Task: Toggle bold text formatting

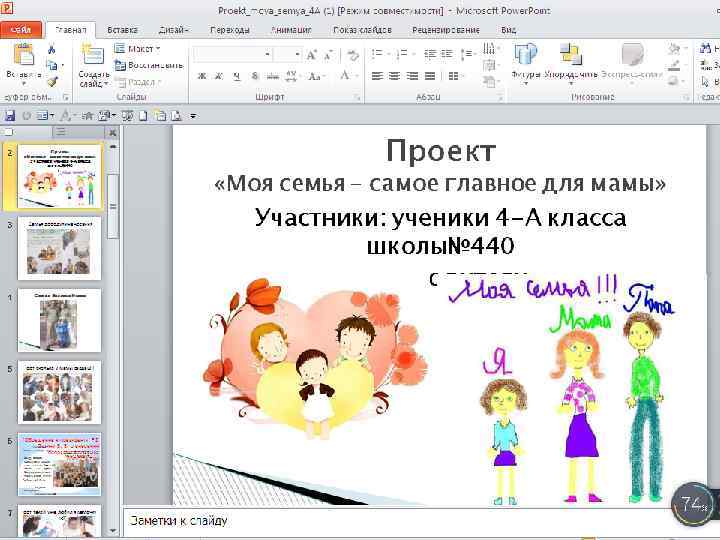Action: tap(202, 75)
